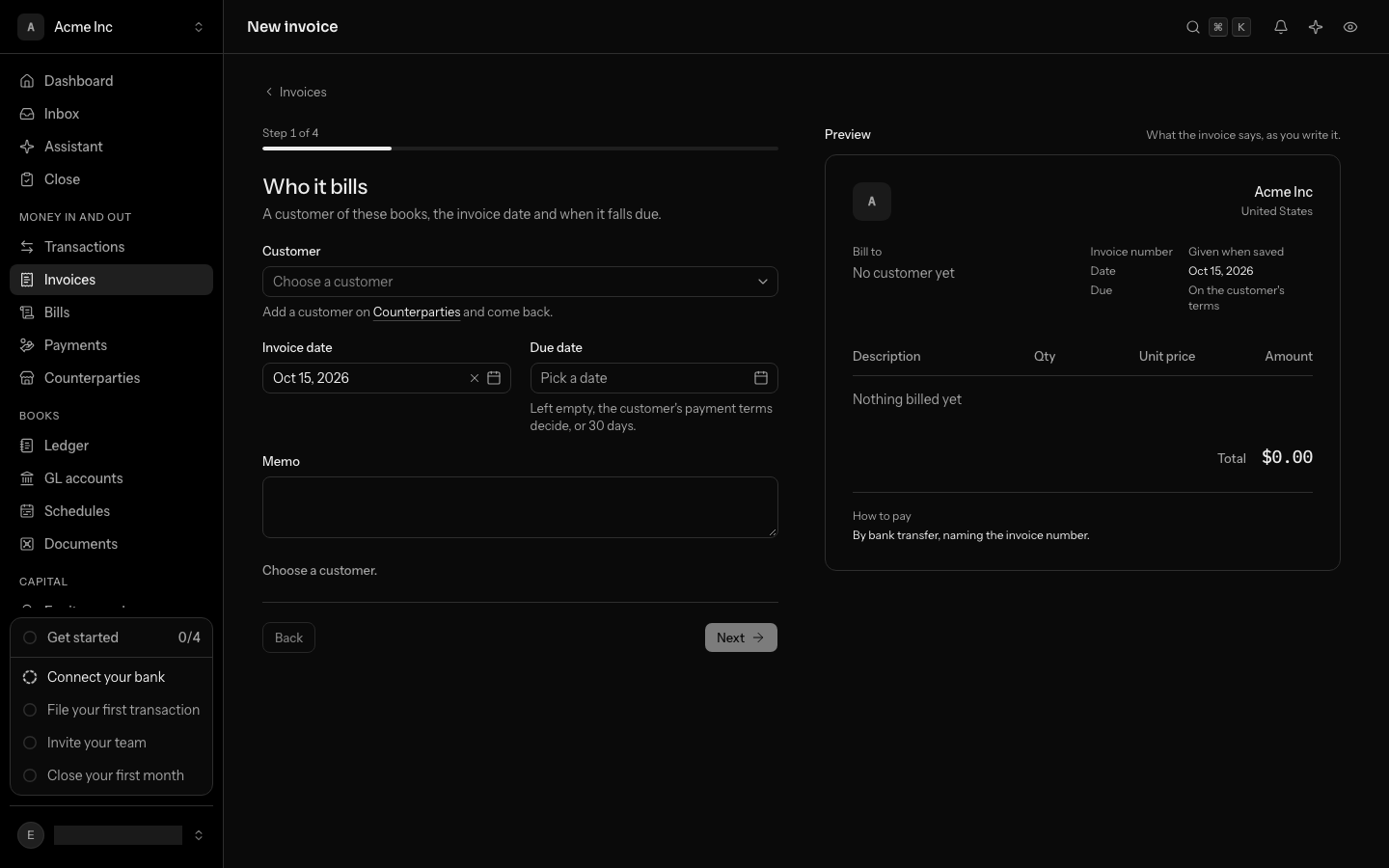
Task: Click the Documents icon in sidebar
Action: click(27, 544)
